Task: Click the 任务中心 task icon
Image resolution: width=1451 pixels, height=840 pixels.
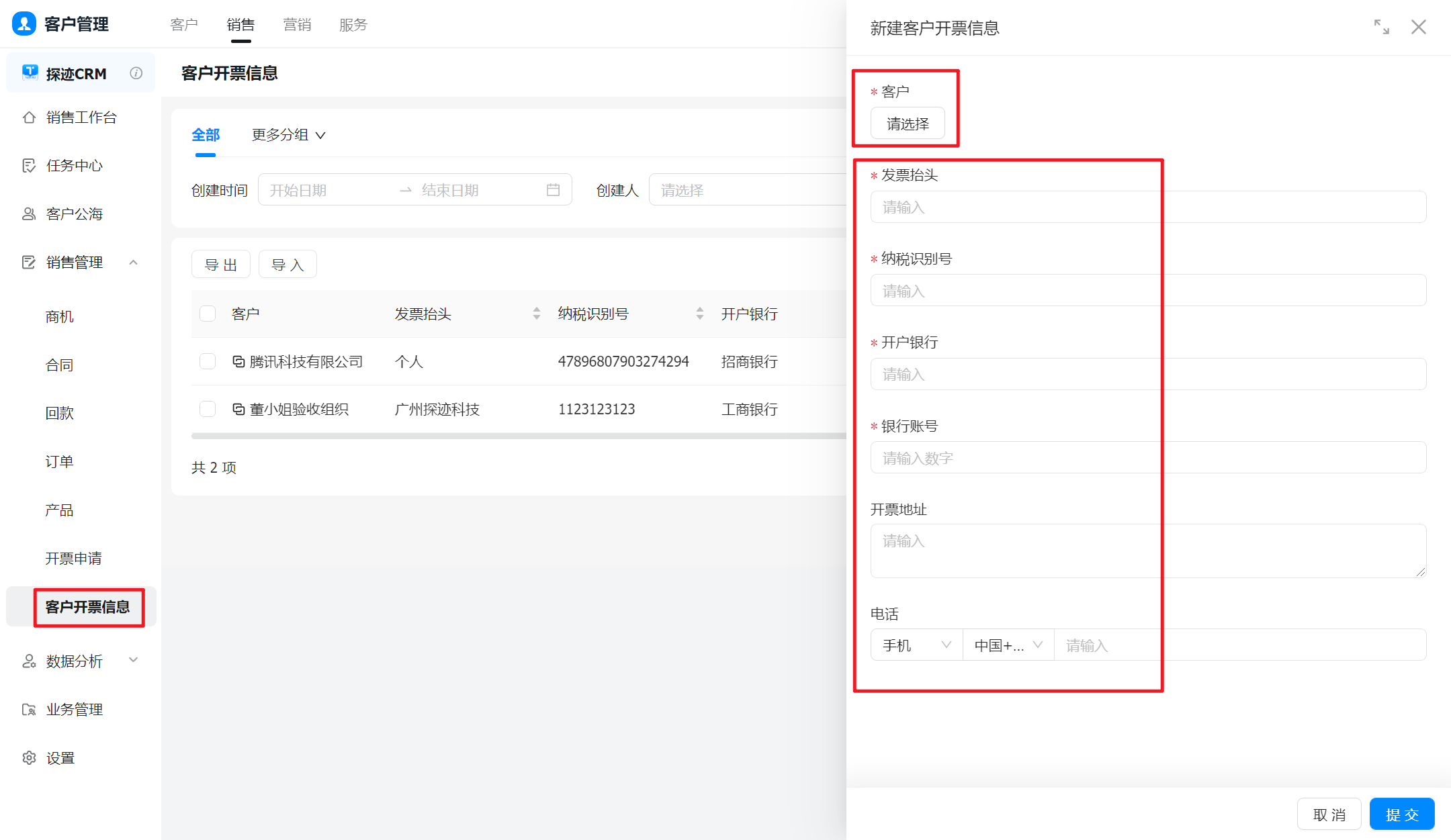Action: coord(29,166)
